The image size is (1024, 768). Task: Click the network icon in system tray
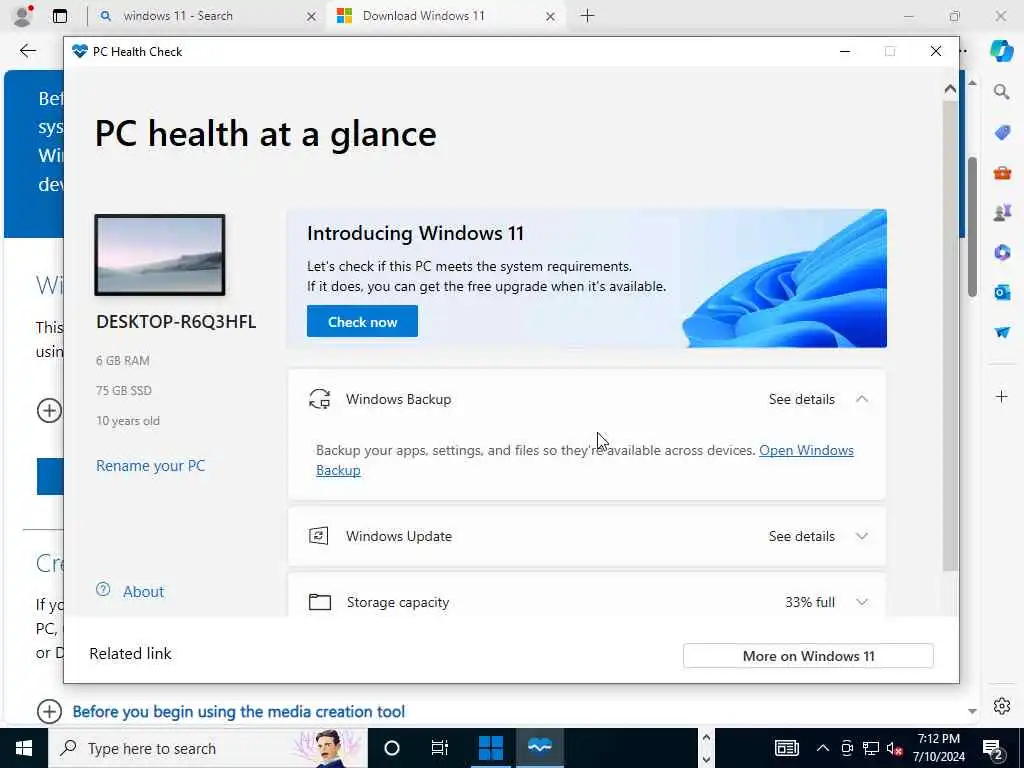871,748
